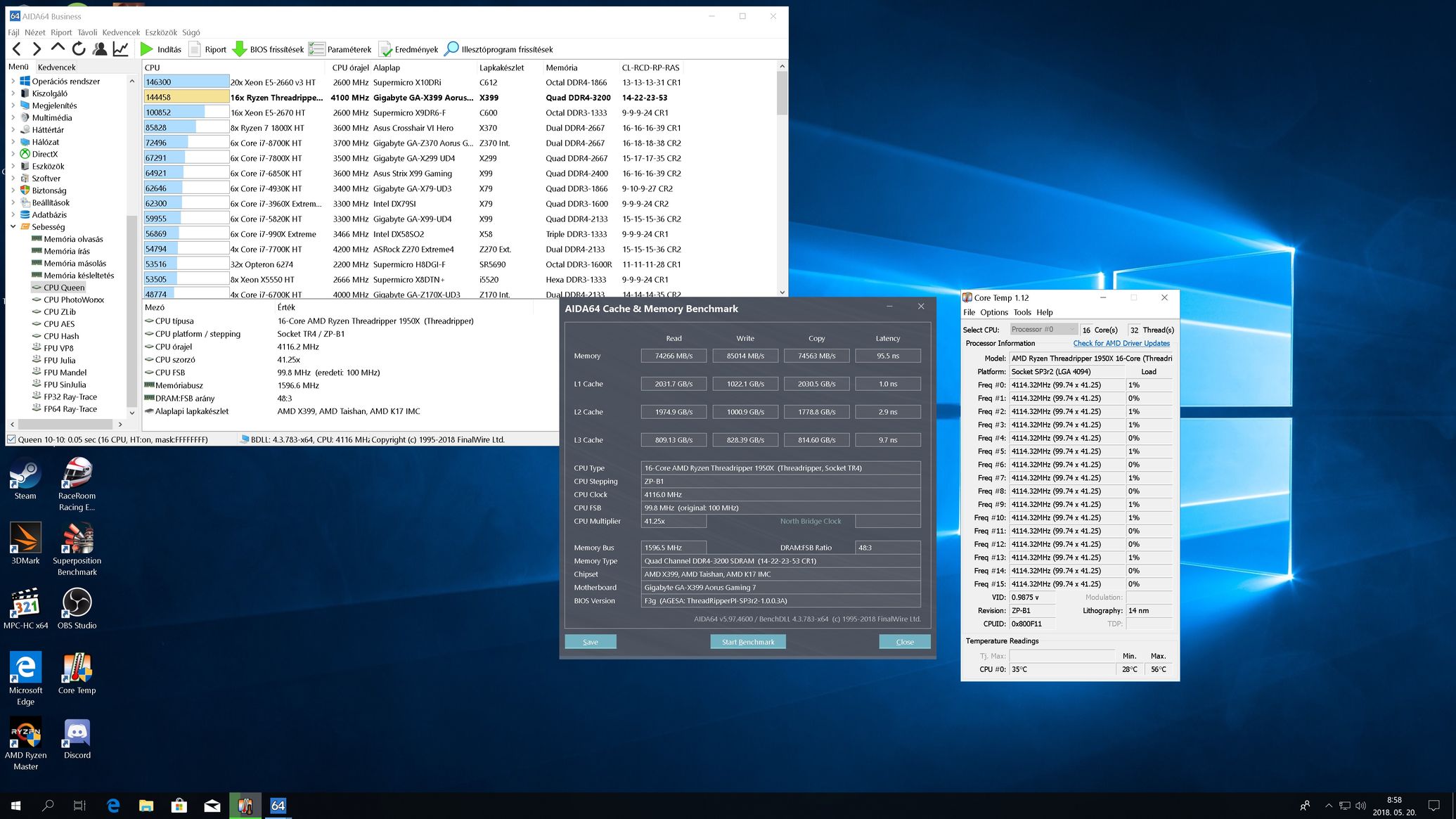
Task: Select Memória olvasás benchmark
Action: [73, 239]
